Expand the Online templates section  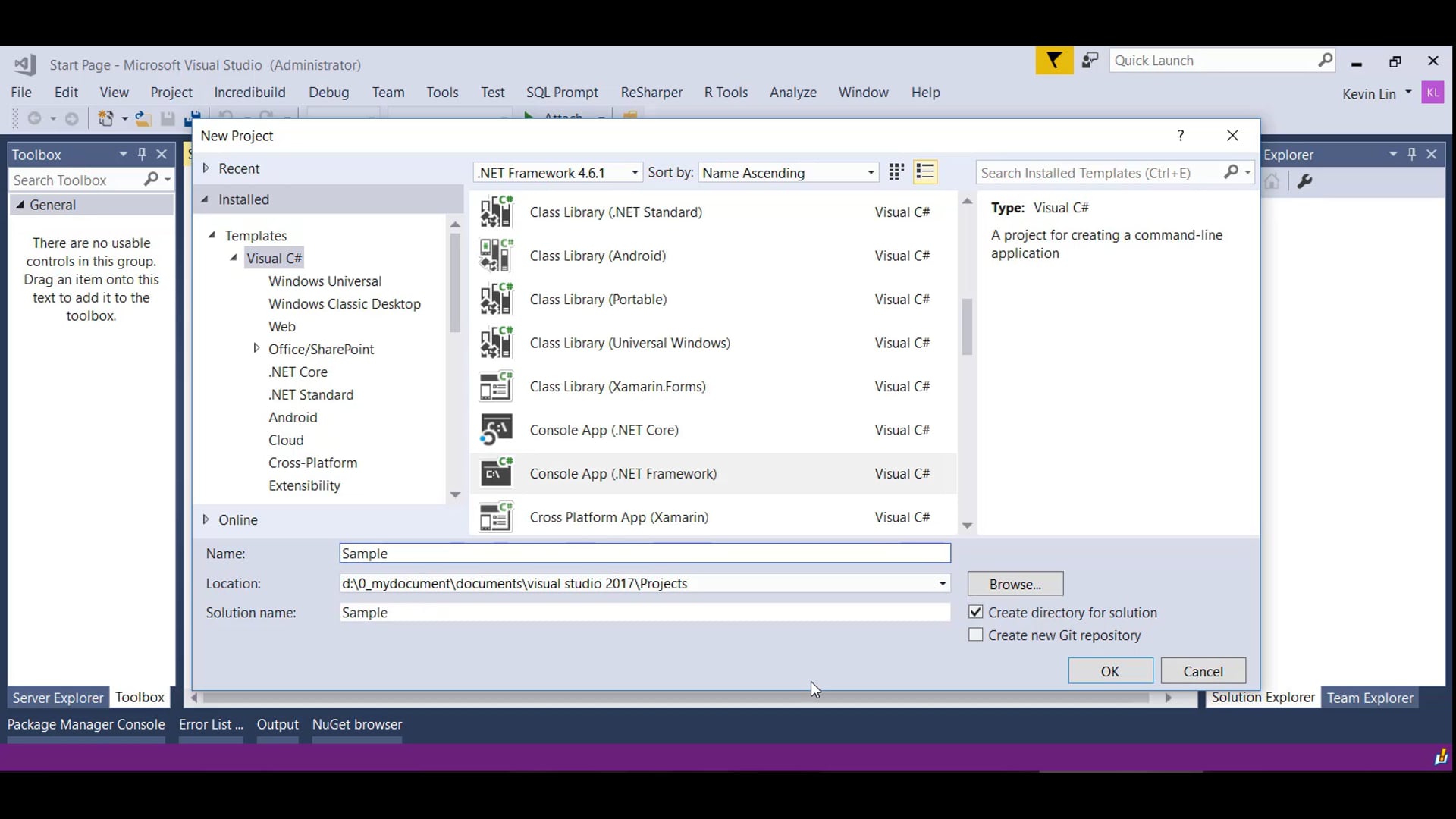206,519
